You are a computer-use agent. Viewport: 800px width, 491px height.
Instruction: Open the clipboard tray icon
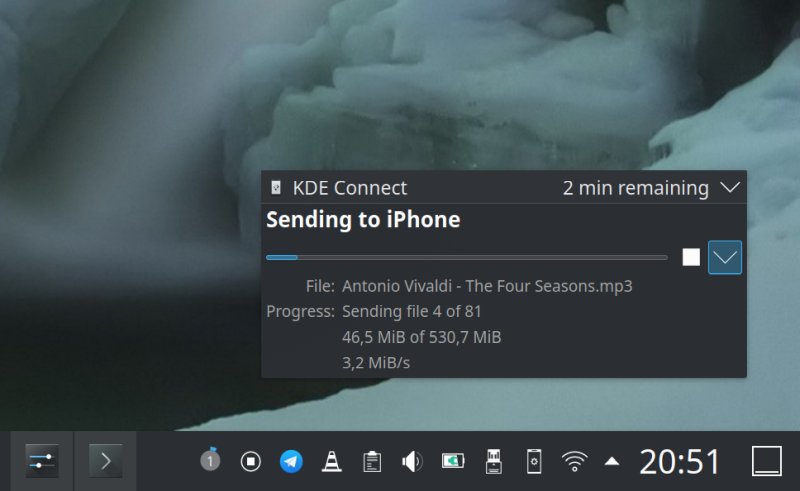click(372, 461)
